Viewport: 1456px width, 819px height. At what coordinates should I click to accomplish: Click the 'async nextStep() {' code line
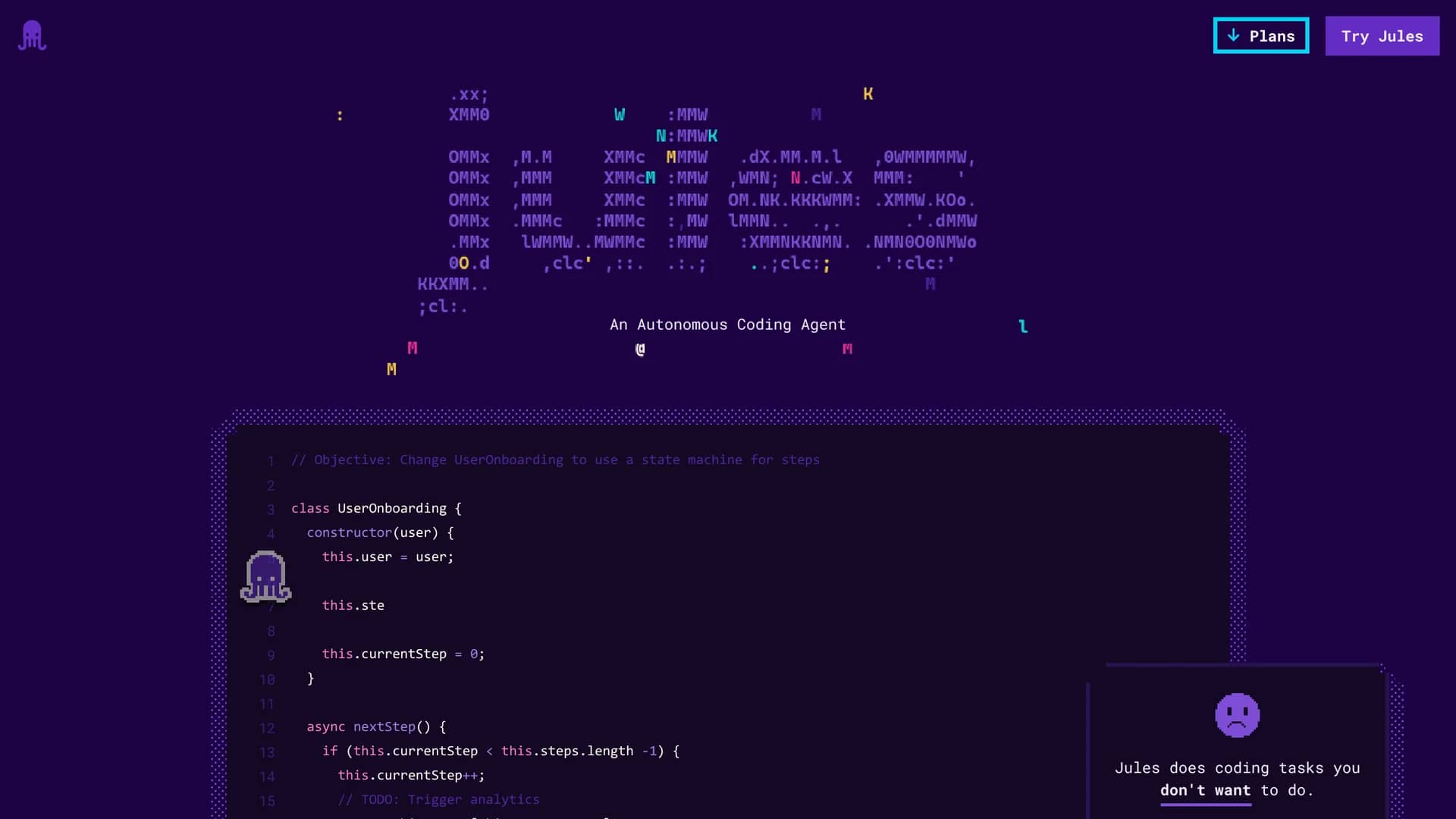(376, 726)
